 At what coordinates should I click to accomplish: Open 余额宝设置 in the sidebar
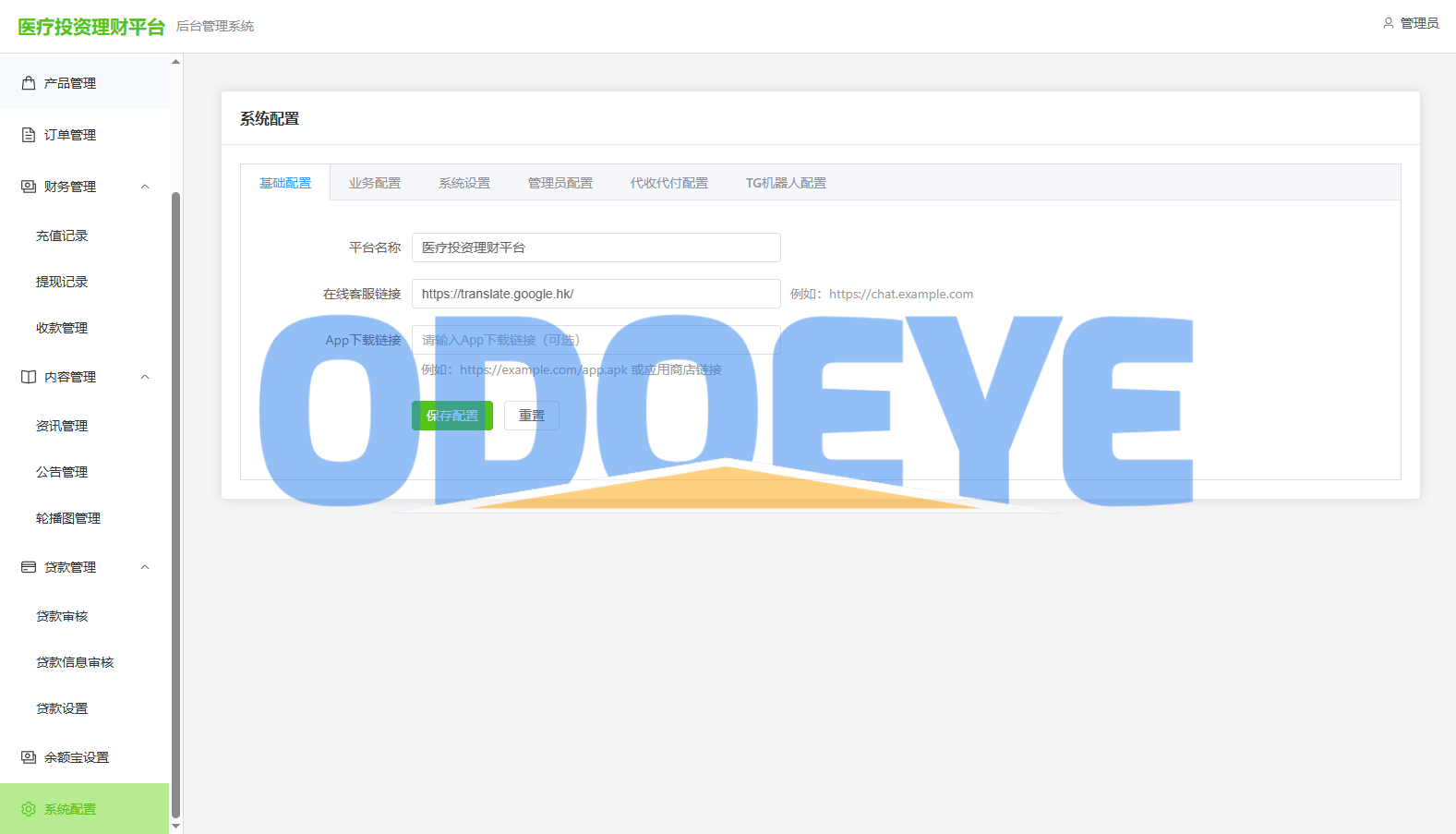click(x=85, y=757)
